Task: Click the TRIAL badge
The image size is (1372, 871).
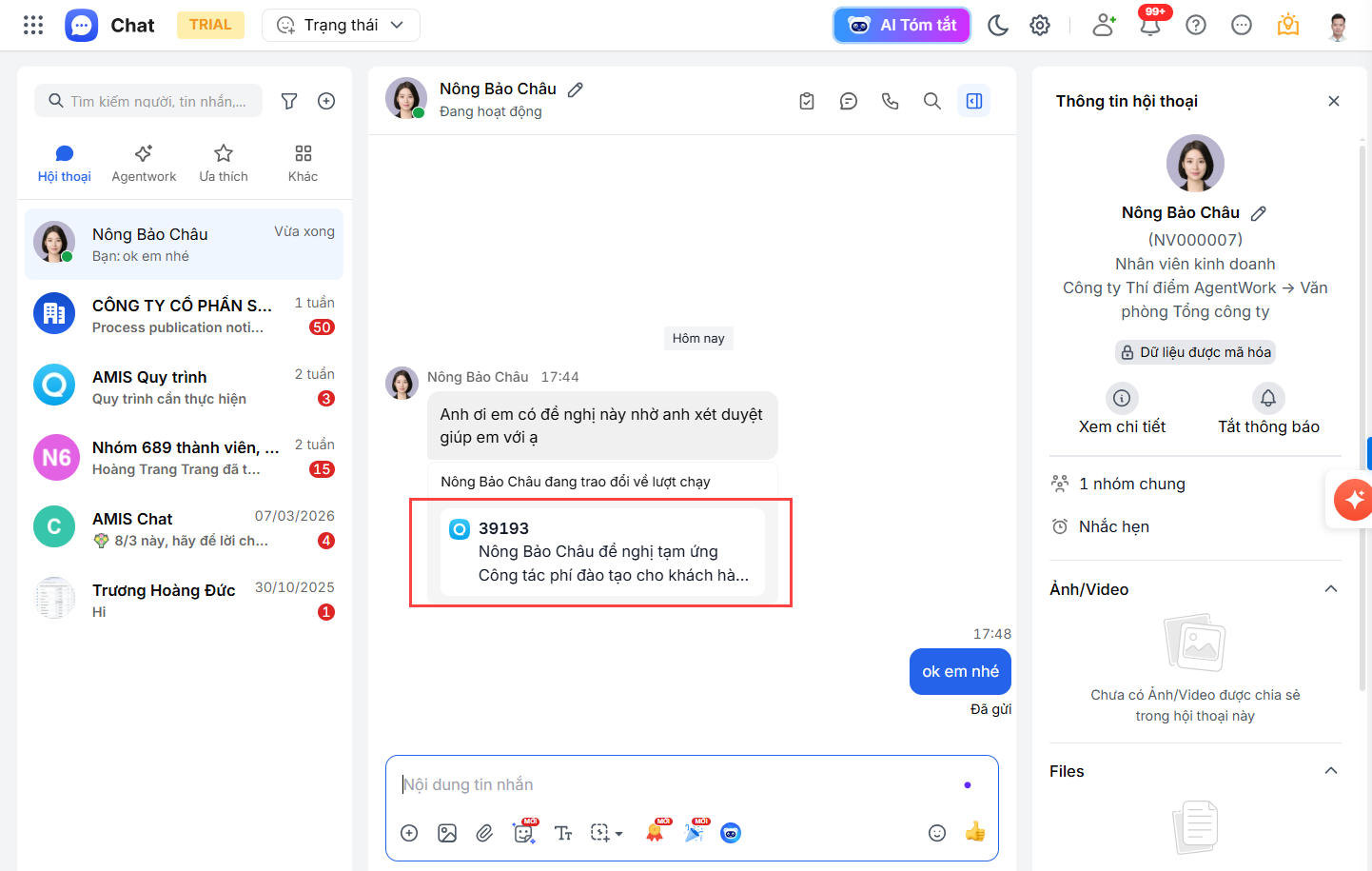Action: coord(210,25)
